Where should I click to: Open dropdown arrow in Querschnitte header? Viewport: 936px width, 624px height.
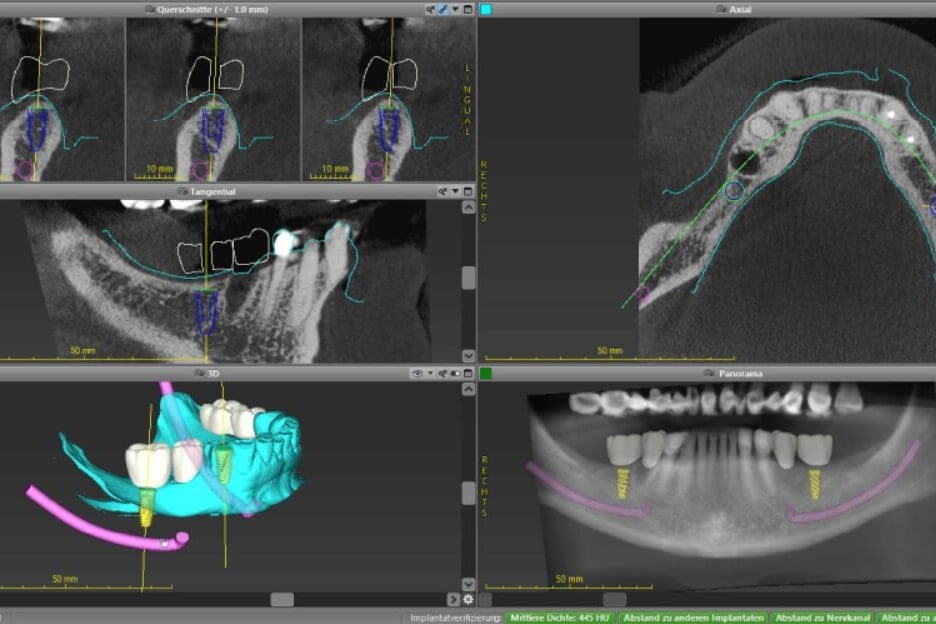click(x=455, y=9)
